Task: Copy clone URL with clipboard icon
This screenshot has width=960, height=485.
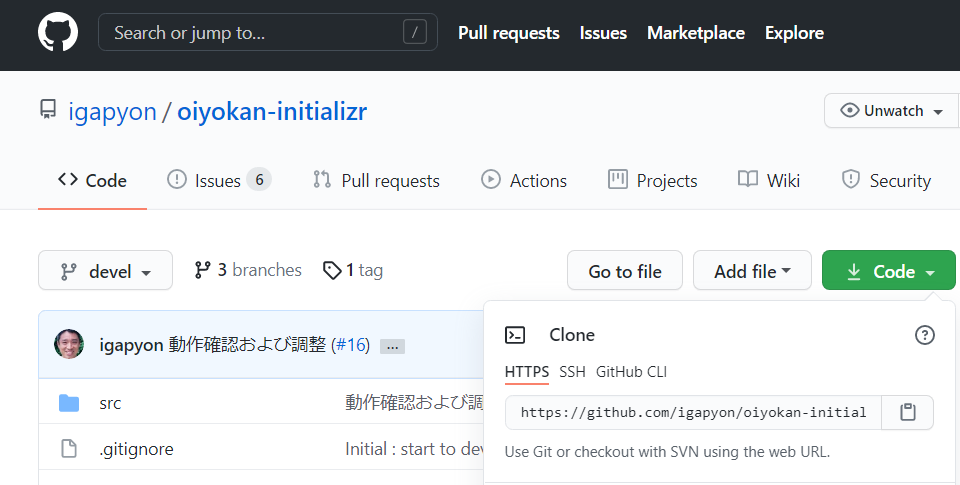Action: (x=908, y=413)
